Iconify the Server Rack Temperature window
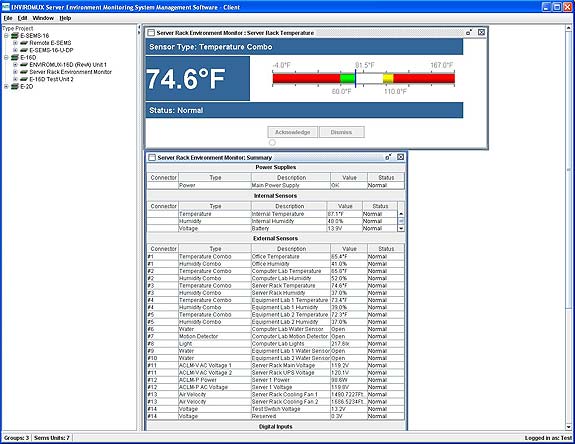Screen dimensions: 575x444 469,33
